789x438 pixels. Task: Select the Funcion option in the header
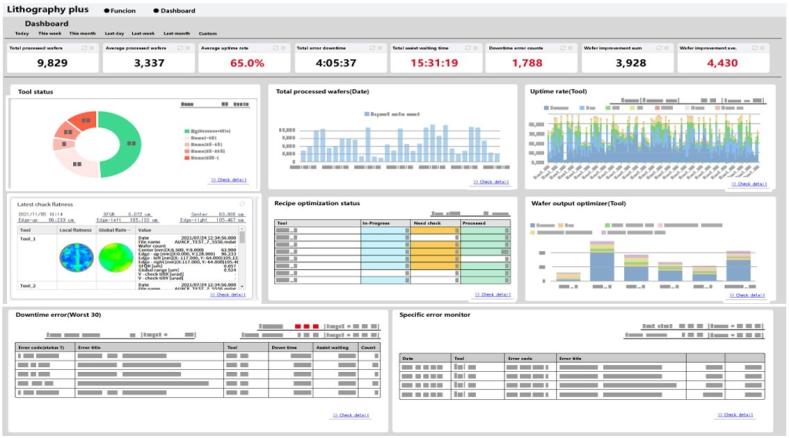coord(121,10)
